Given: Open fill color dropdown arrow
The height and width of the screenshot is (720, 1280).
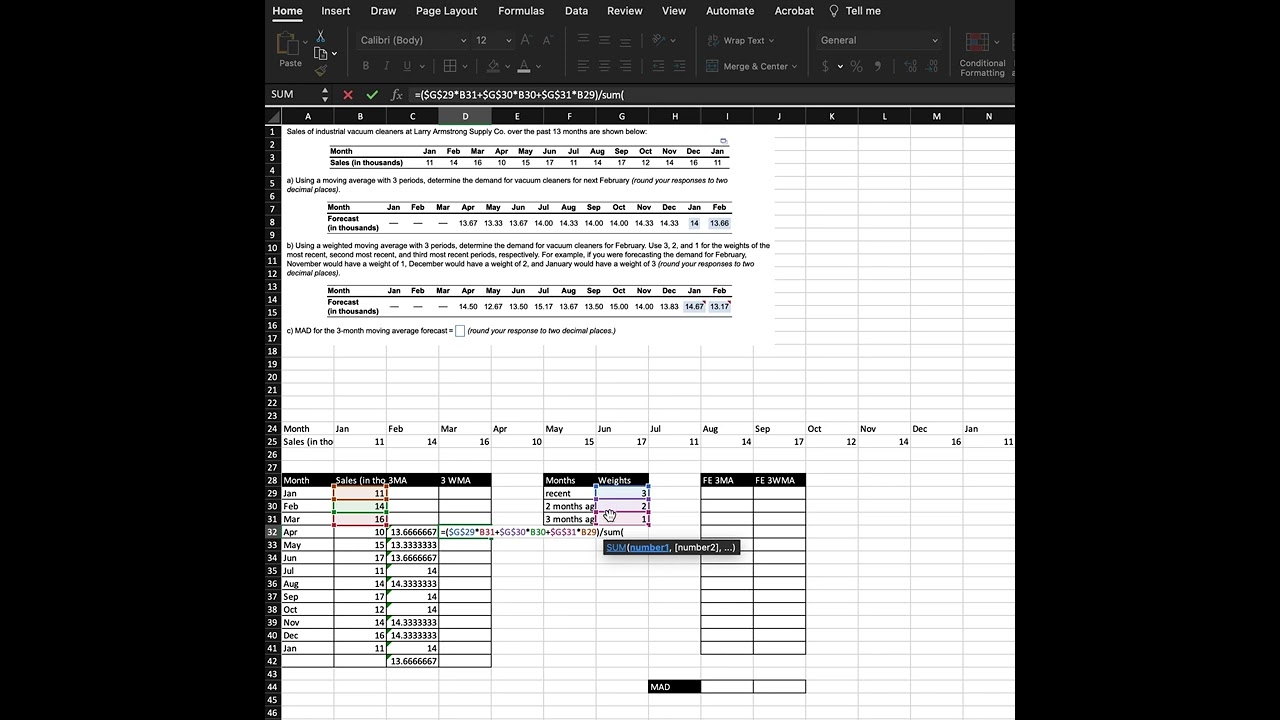Looking at the screenshot, I should [508, 66].
